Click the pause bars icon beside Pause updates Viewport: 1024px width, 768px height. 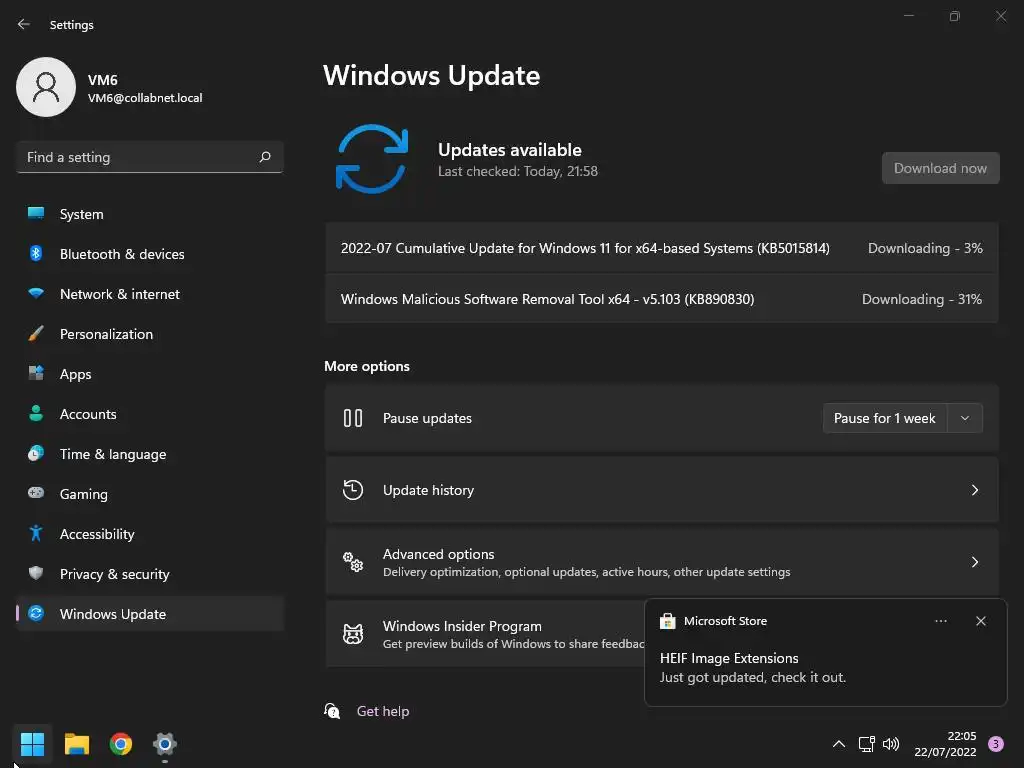pyautogui.click(x=353, y=418)
